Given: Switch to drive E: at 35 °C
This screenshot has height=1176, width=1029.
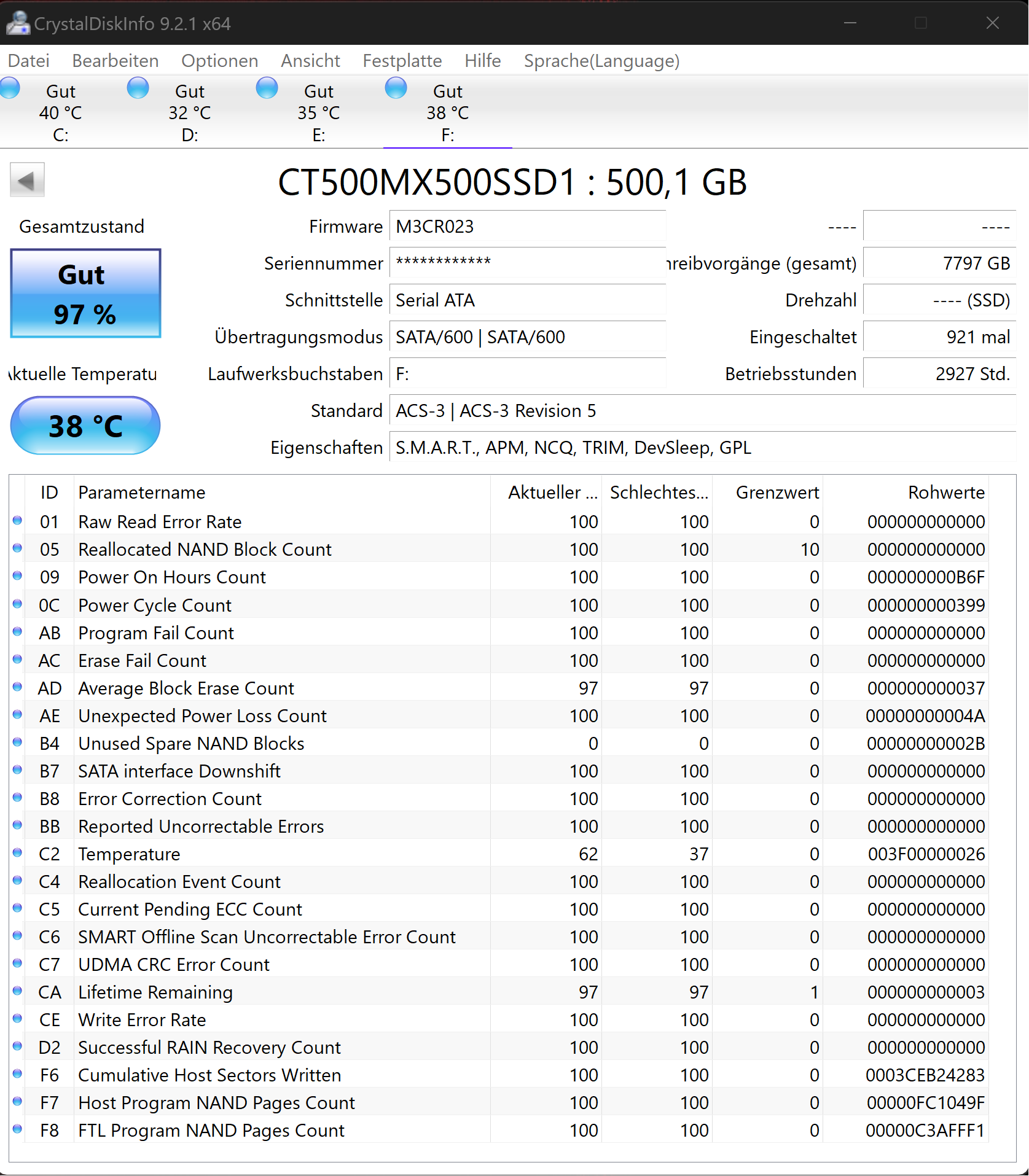Looking at the screenshot, I should point(319,112).
